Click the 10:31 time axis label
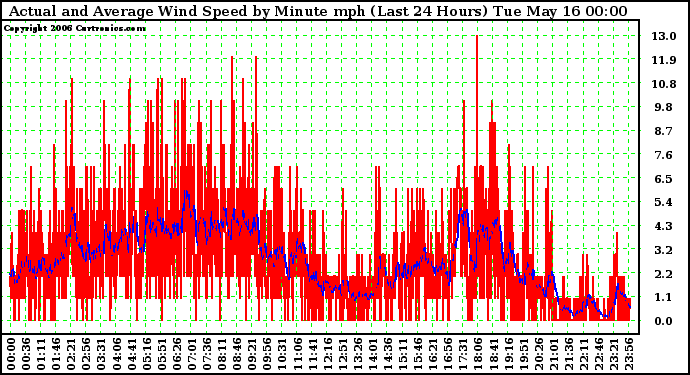 (x=282, y=354)
